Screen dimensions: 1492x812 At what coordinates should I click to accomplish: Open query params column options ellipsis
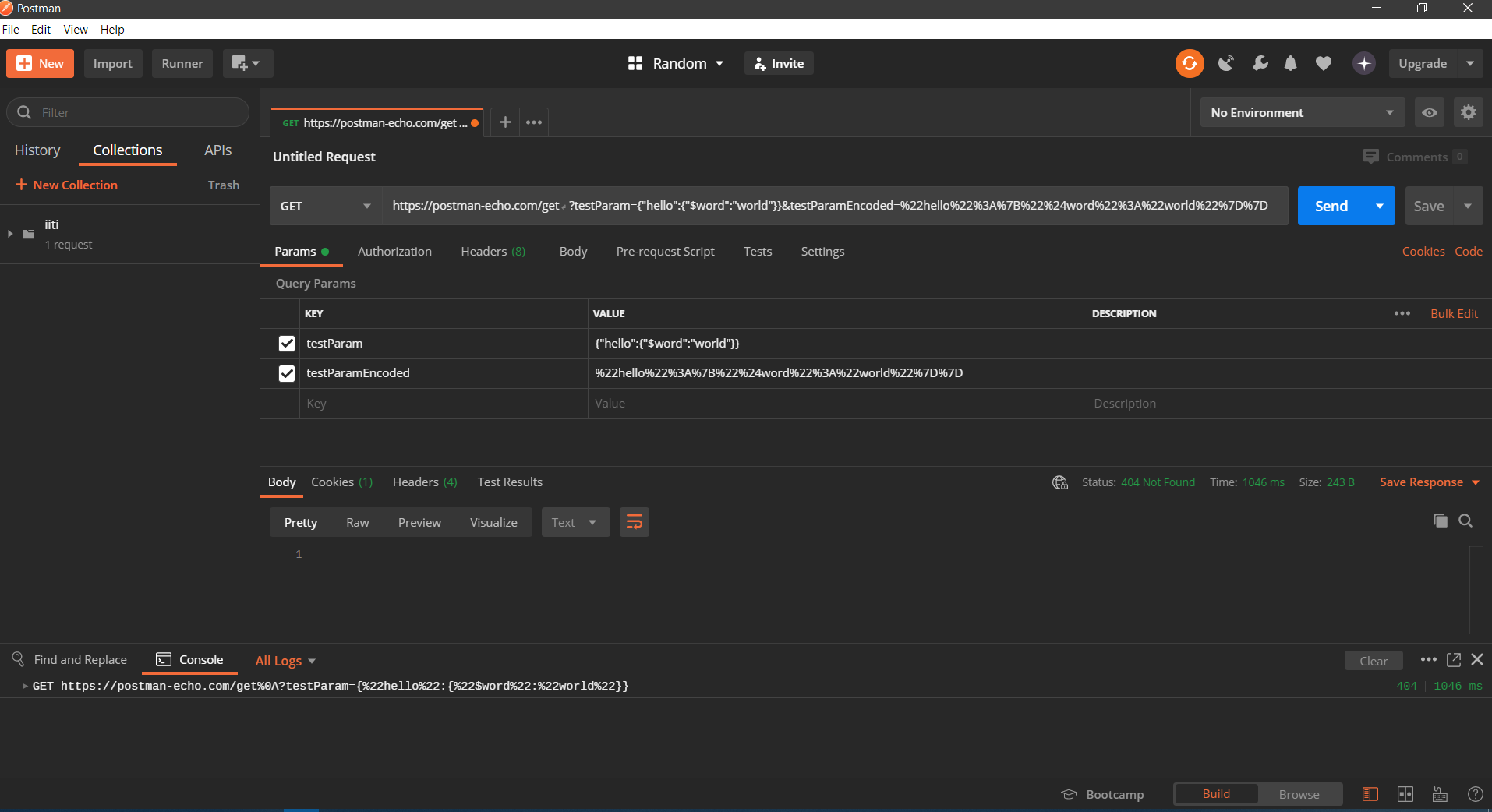coord(1402,313)
